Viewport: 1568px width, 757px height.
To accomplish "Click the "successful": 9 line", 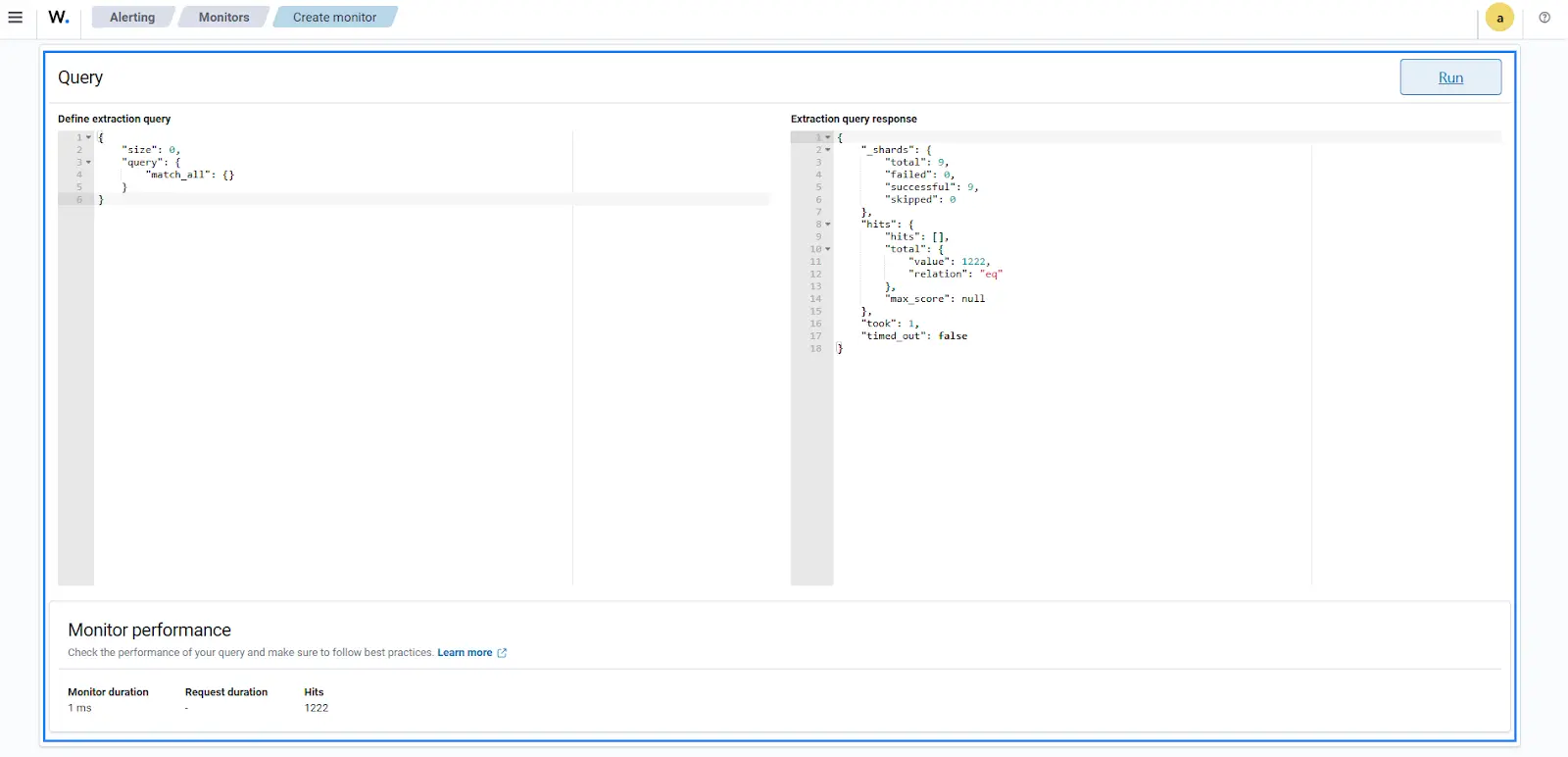I will click(932, 187).
